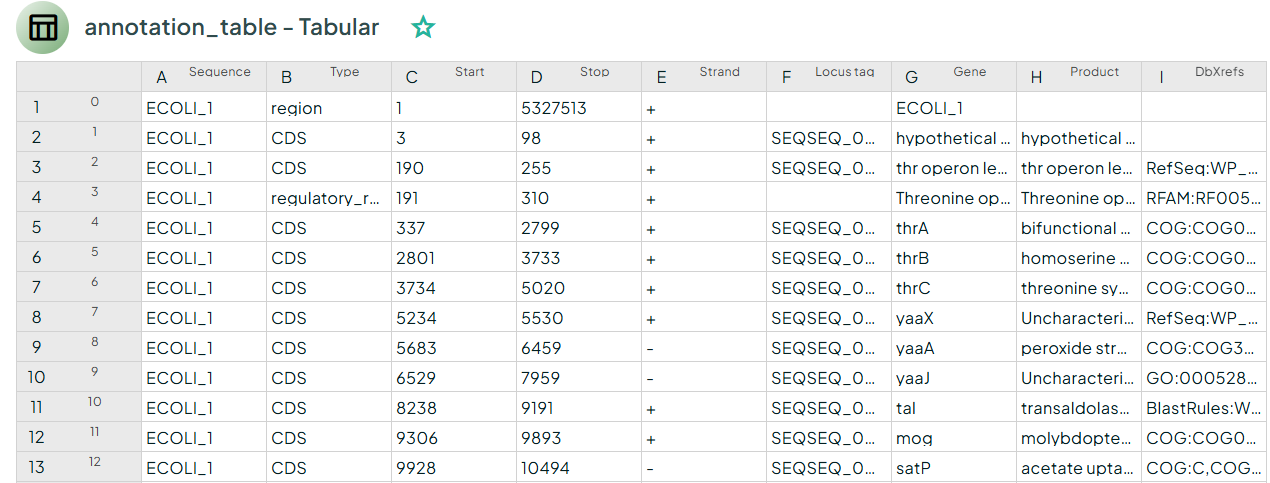Image resolution: width=1270 pixels, height=483 pixels.
Task: Select the Strand column header
Action: coord(704,77)
